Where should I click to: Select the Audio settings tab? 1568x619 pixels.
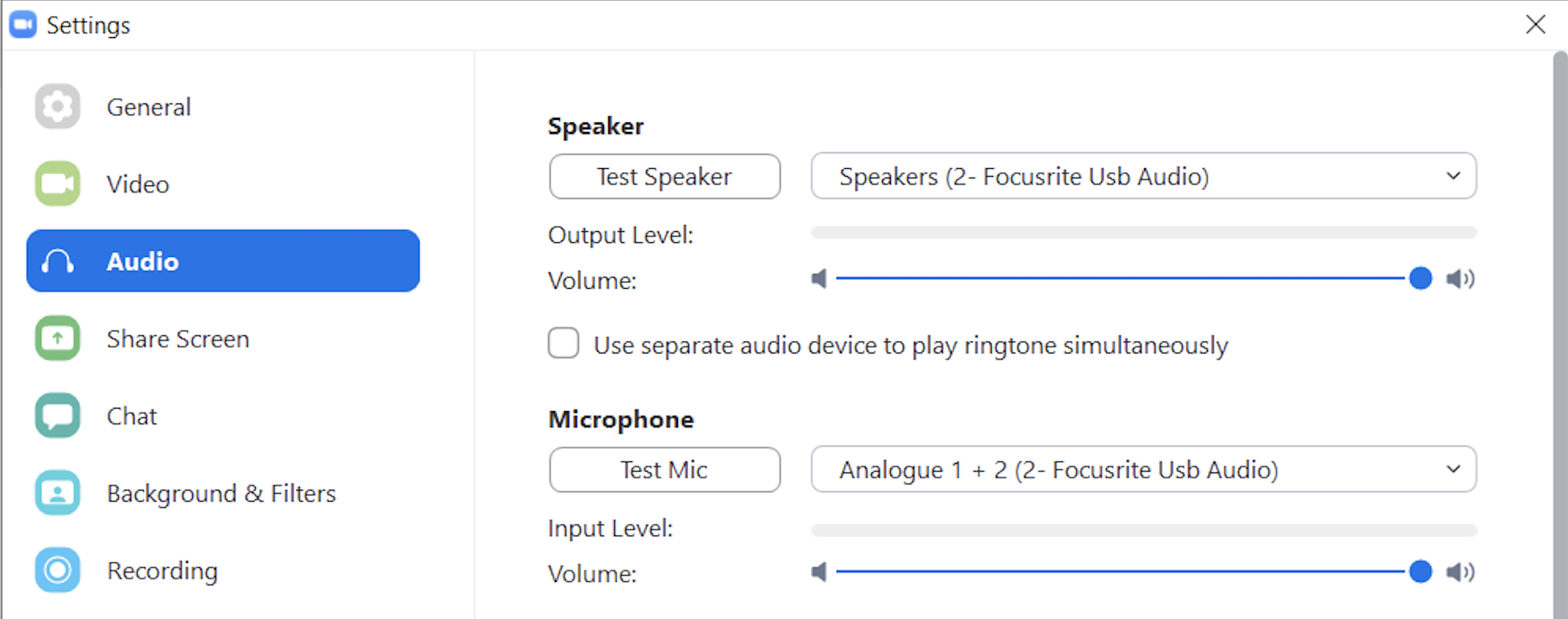[223, 260]
